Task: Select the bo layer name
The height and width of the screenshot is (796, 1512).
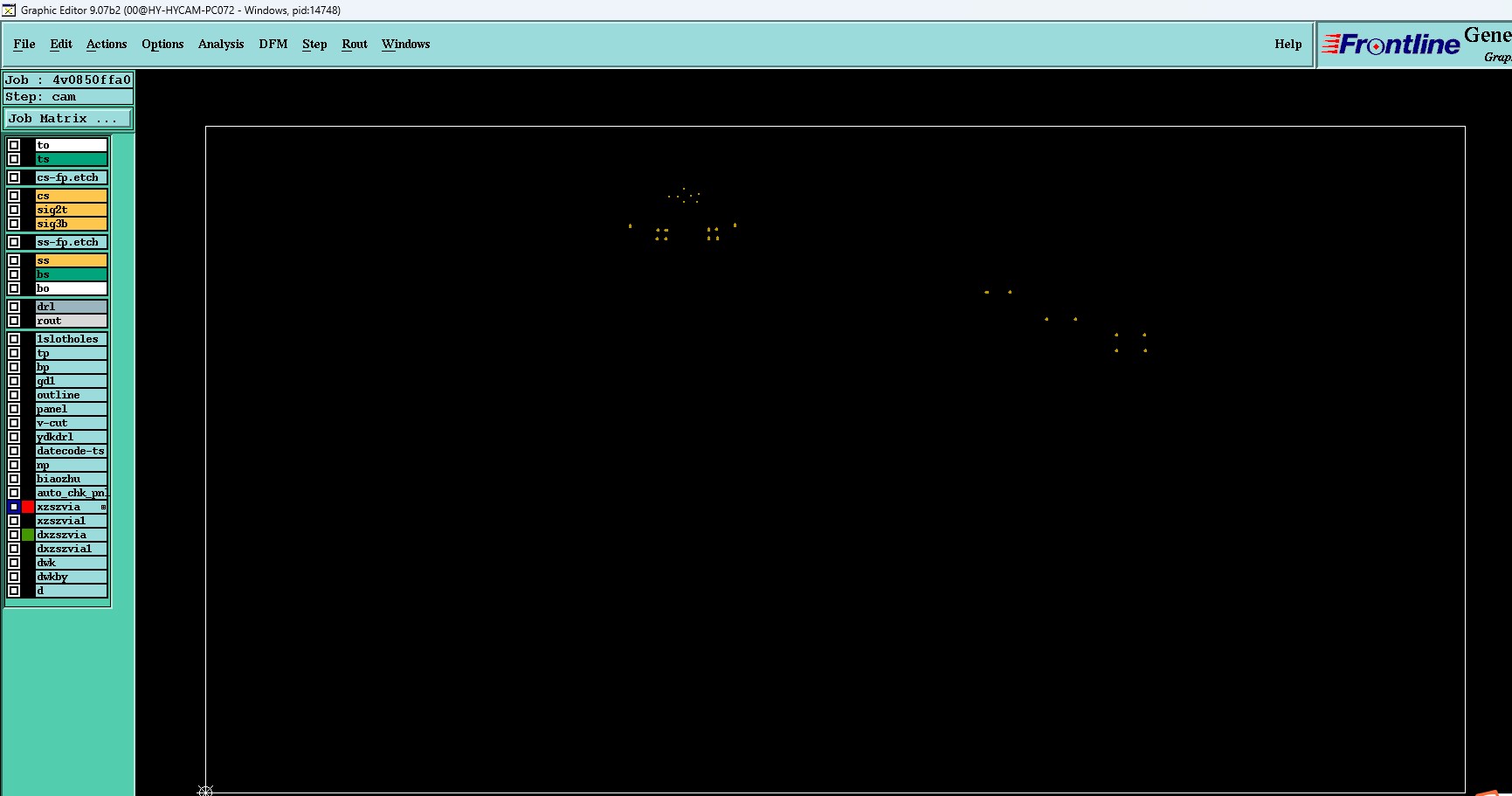Action: [72, 288]
